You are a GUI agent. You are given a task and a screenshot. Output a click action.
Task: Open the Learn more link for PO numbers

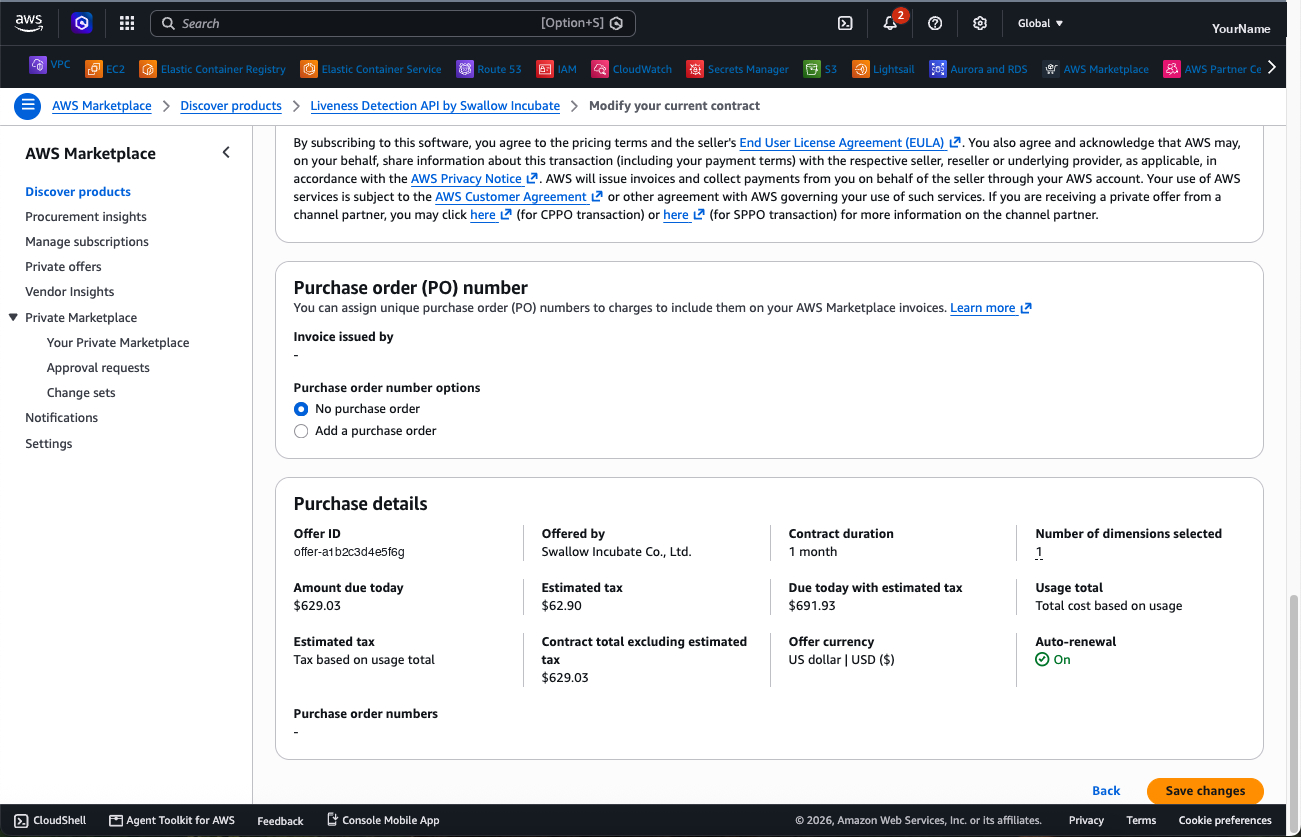(991, 308)
